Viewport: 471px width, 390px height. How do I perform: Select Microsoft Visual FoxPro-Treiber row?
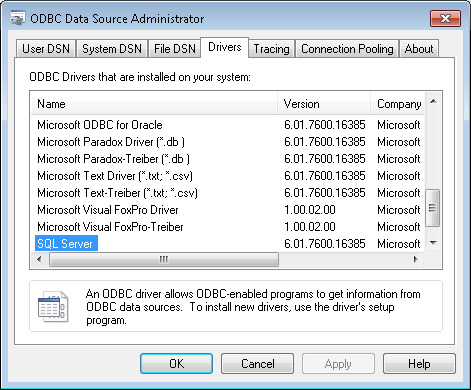(110, 227)
